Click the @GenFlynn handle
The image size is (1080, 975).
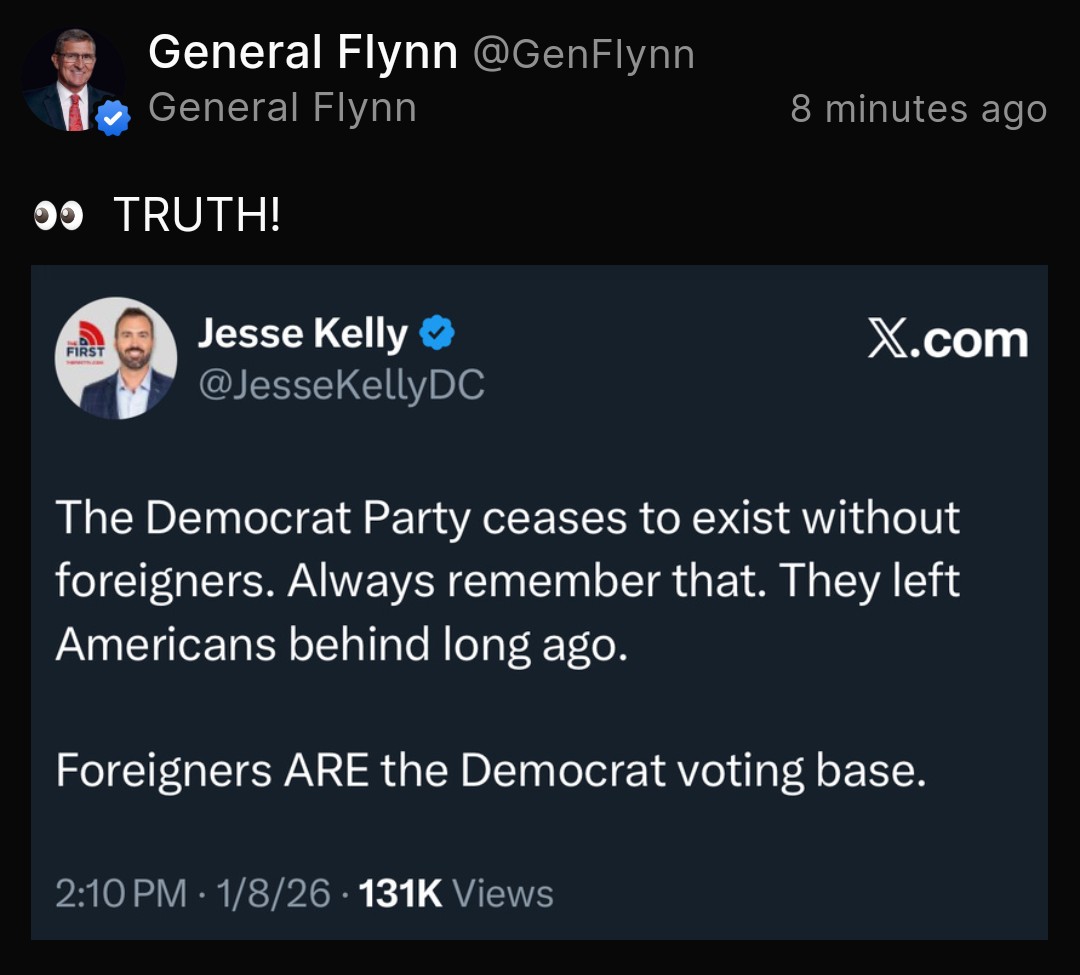(x=583, y=54)
